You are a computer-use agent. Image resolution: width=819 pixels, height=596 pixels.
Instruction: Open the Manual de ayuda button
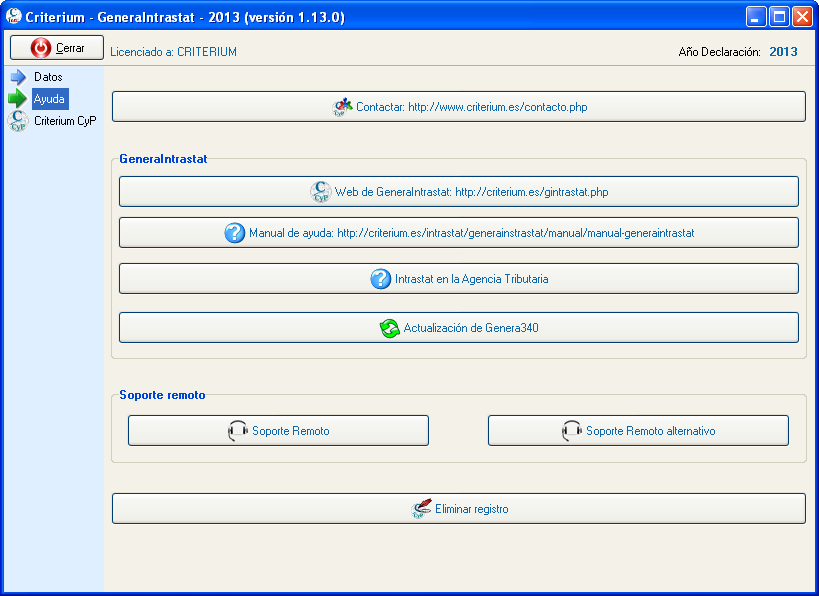click(x=459, y=232)
